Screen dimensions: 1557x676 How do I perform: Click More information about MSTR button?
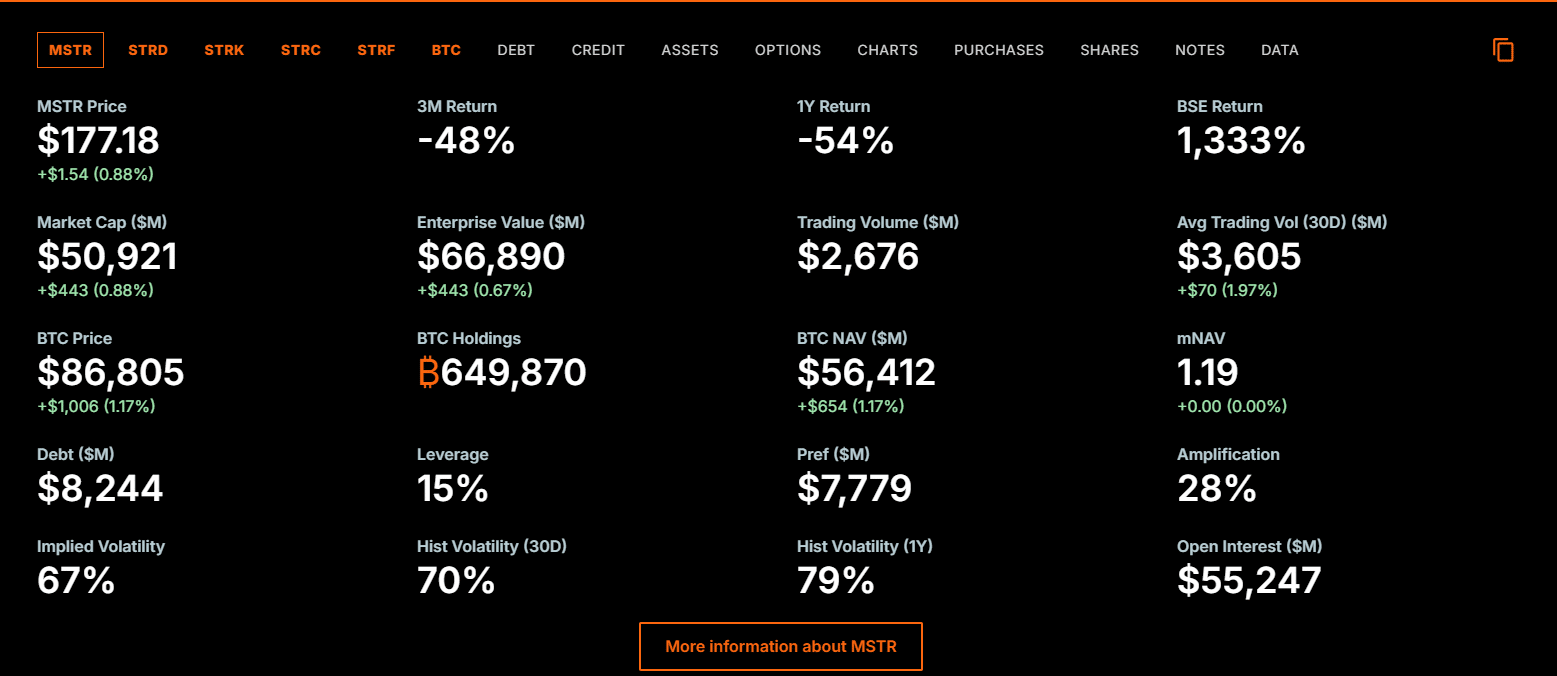click(781, 646)
